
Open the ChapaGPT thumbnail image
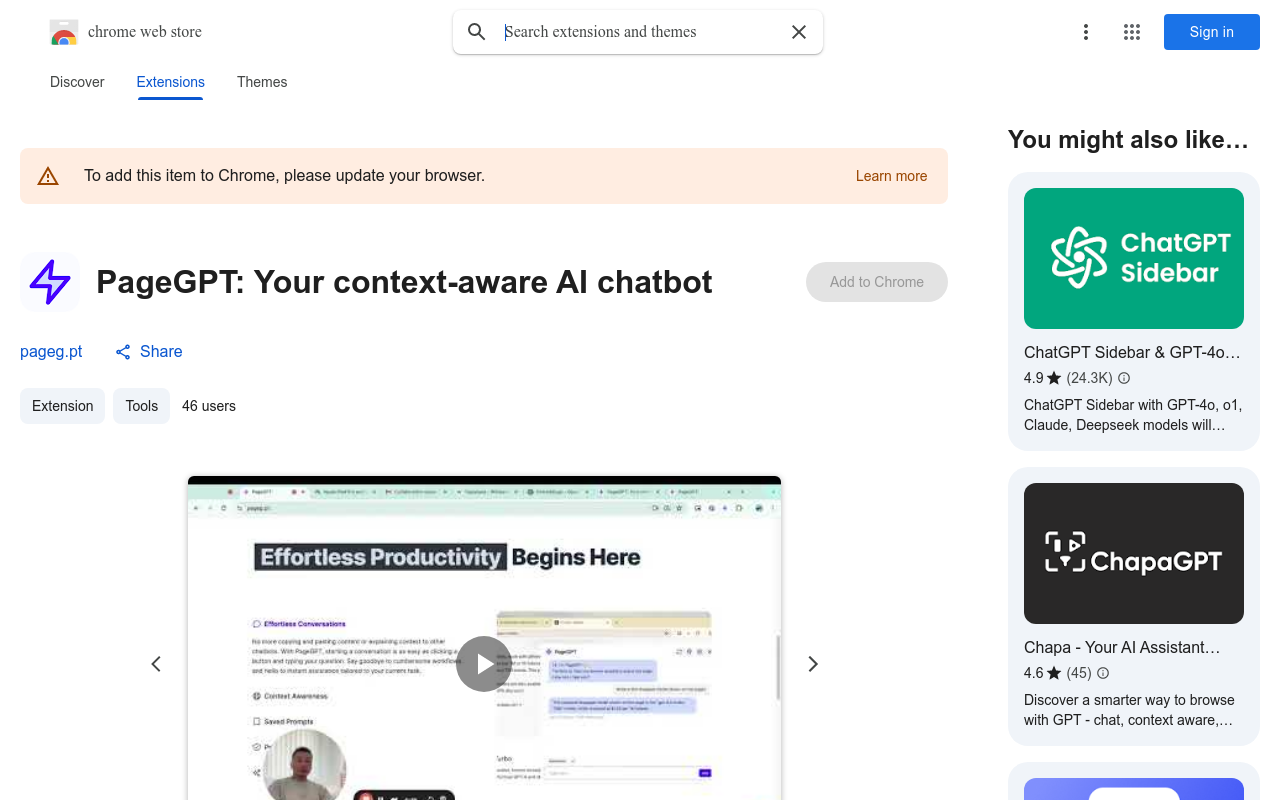[1134, 553]
